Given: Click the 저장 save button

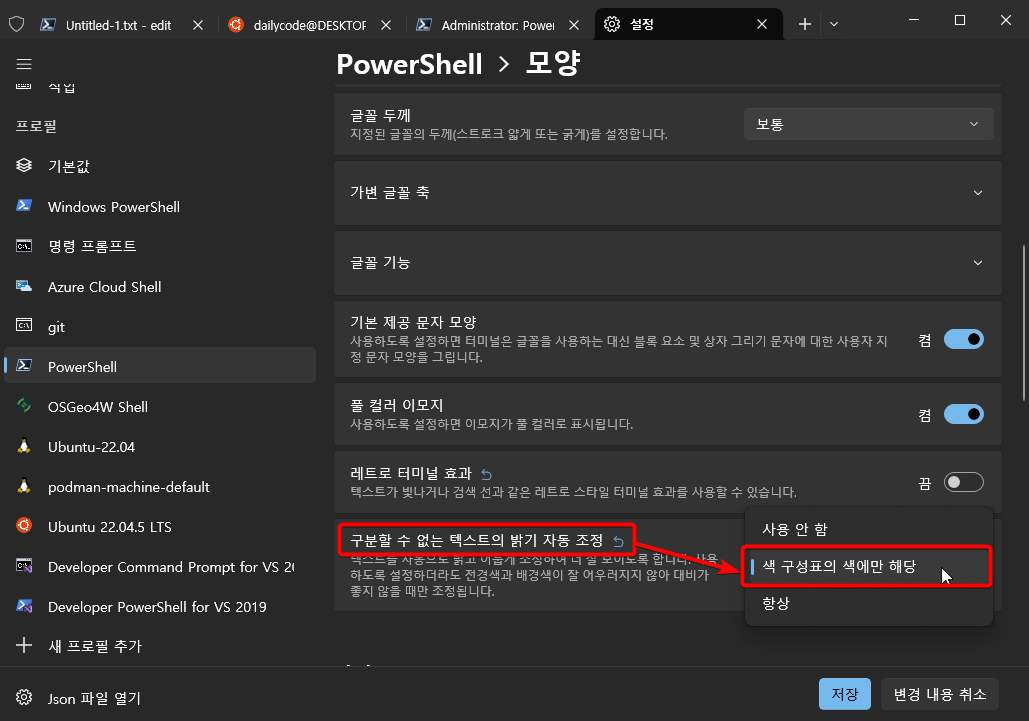Looking at the screenshot, I should [845, 694].
